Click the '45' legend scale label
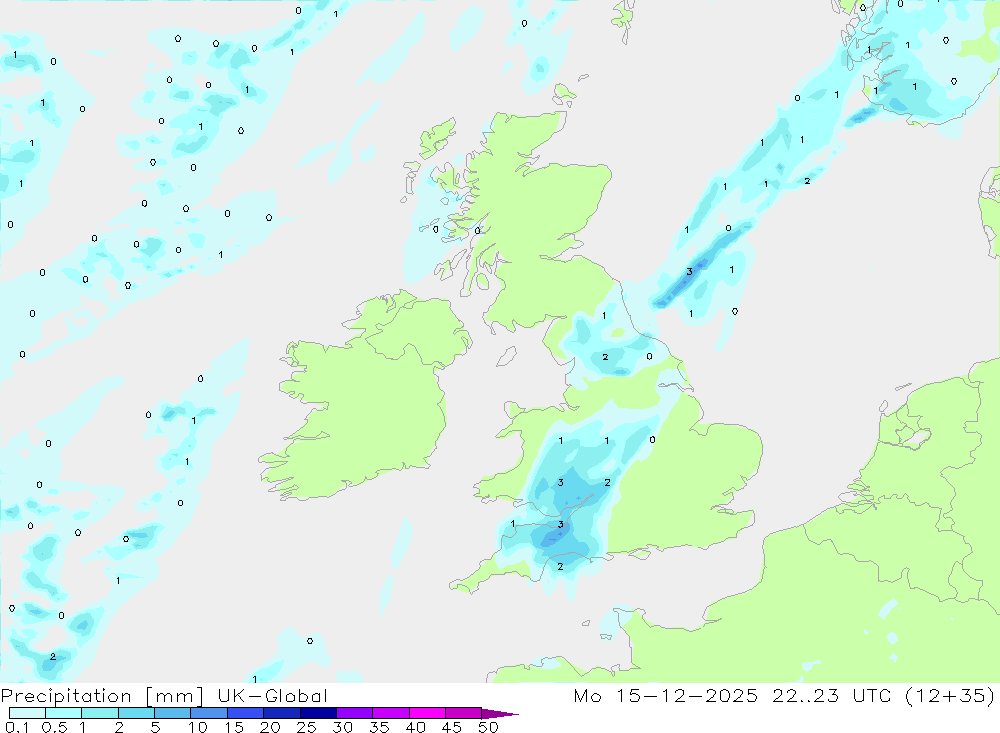 (x=452, y=727)
